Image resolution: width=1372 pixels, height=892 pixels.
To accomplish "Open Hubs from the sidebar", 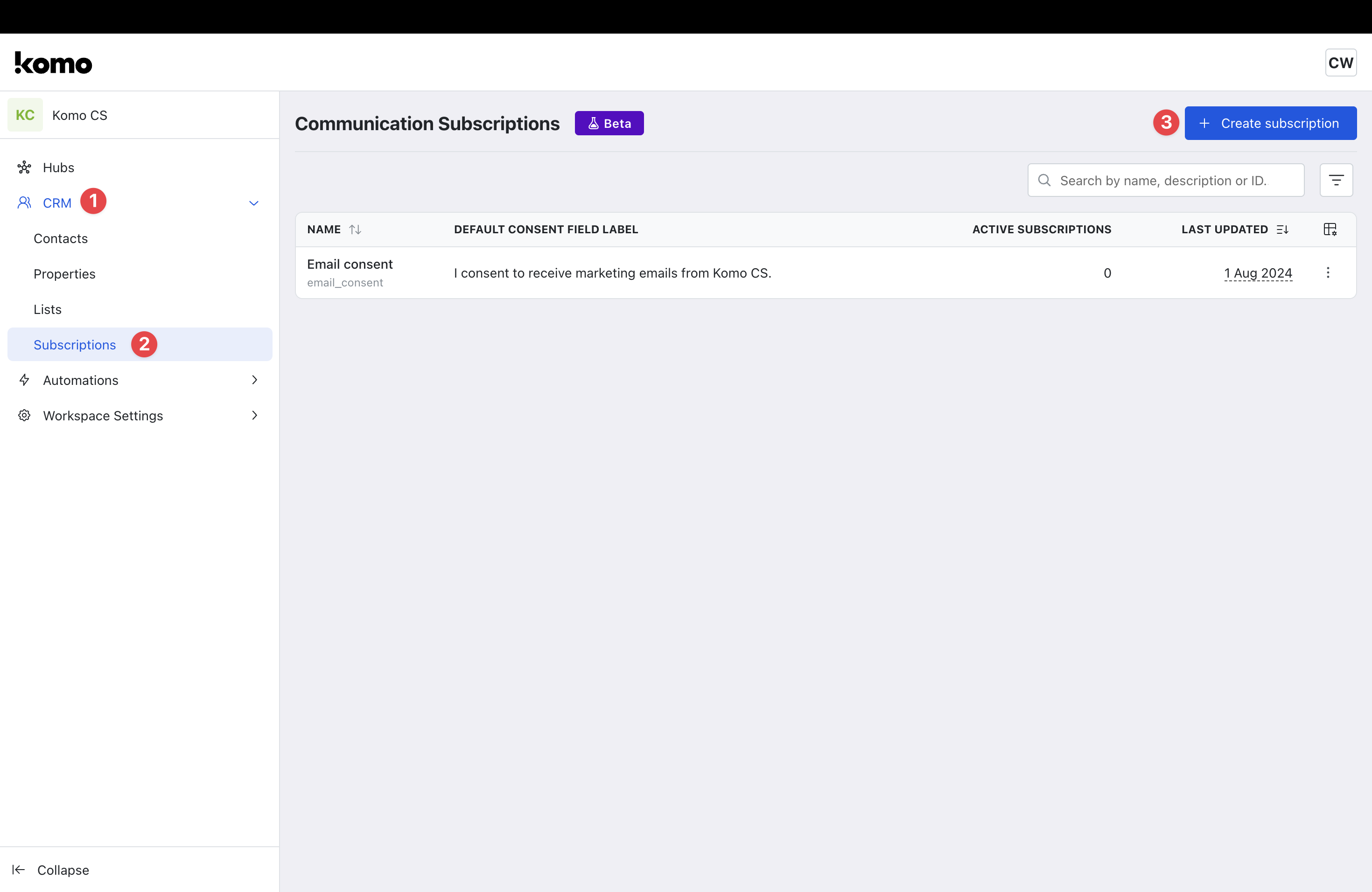I will [x=58, y=167].
